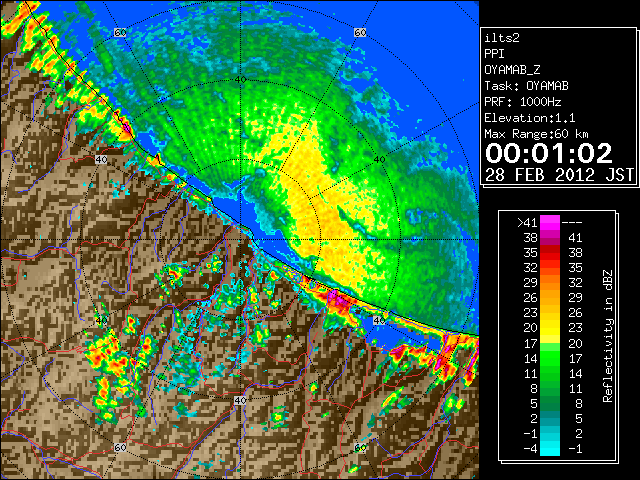640x480 pixels.
Task: Click the 'PRF: 1000Hz' entry
Action: [522, 102]
